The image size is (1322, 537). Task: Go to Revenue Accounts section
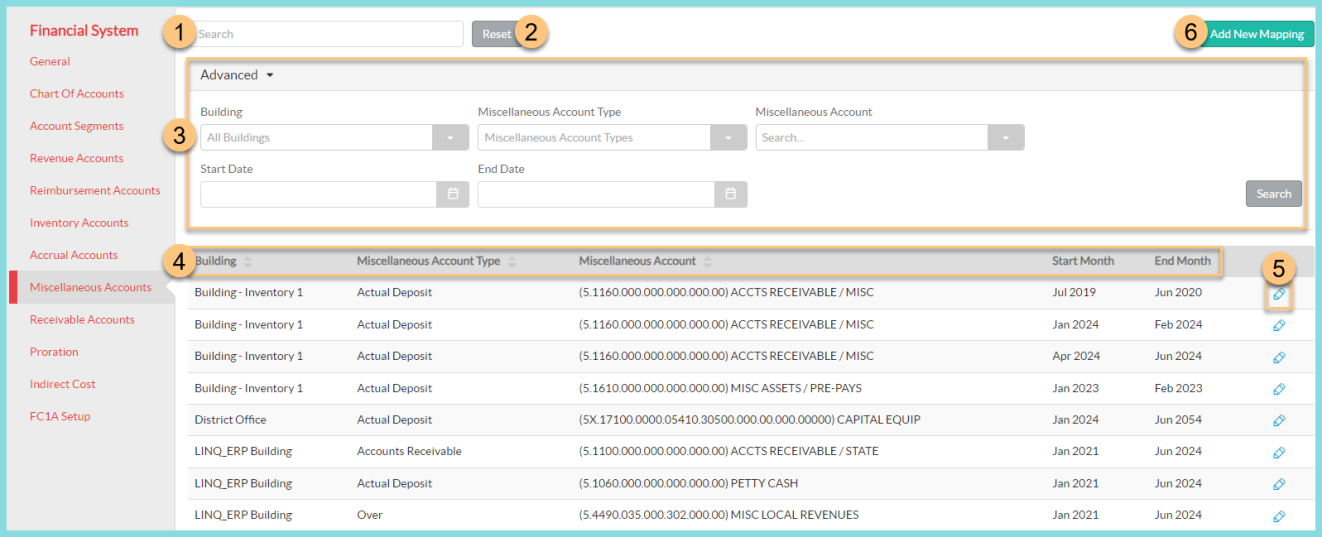[x=77, y=158]
